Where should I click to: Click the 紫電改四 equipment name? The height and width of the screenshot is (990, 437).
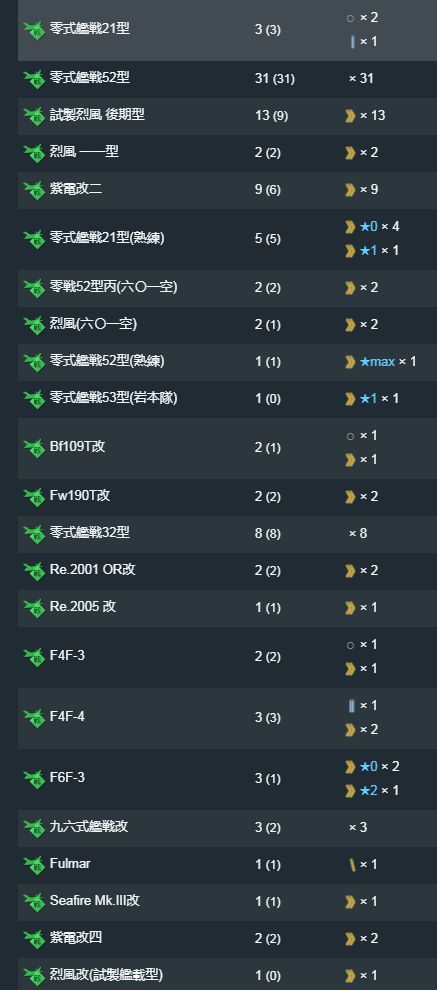(76, 938)
